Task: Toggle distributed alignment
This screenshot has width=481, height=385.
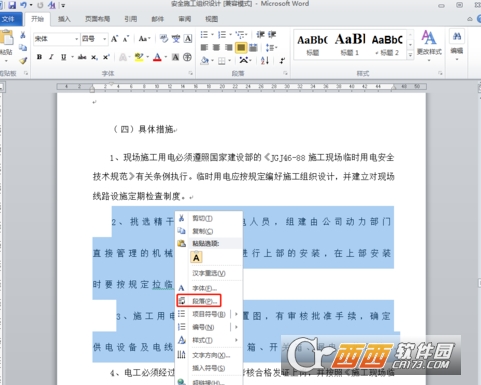Action: (253, 48)
